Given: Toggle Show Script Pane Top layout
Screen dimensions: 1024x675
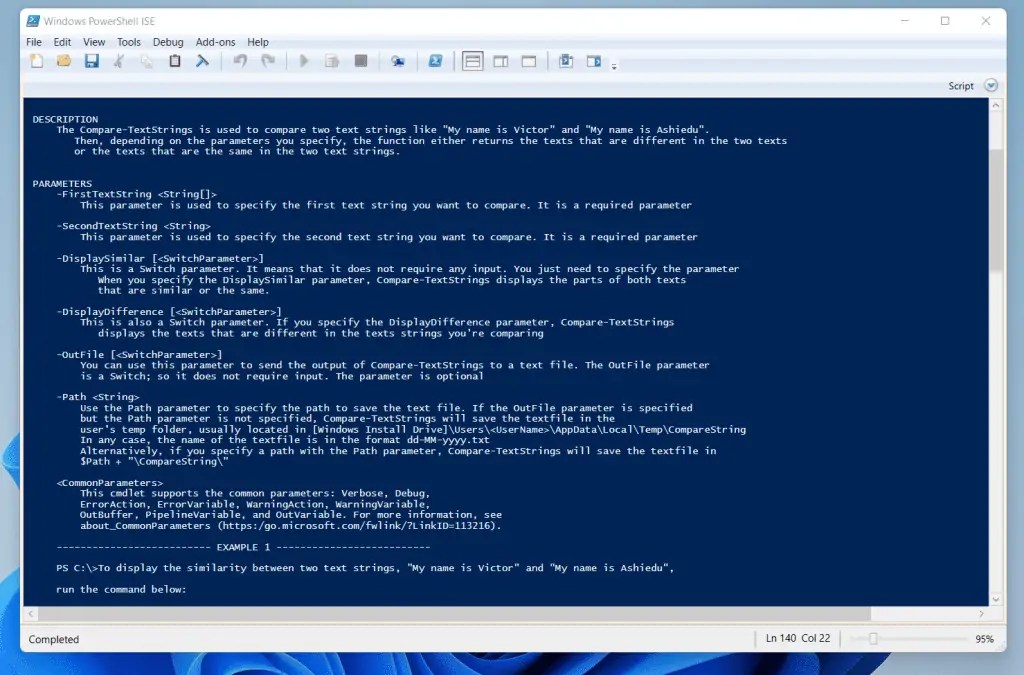Looking at the screenshot, I should click(x=471, y=61).
